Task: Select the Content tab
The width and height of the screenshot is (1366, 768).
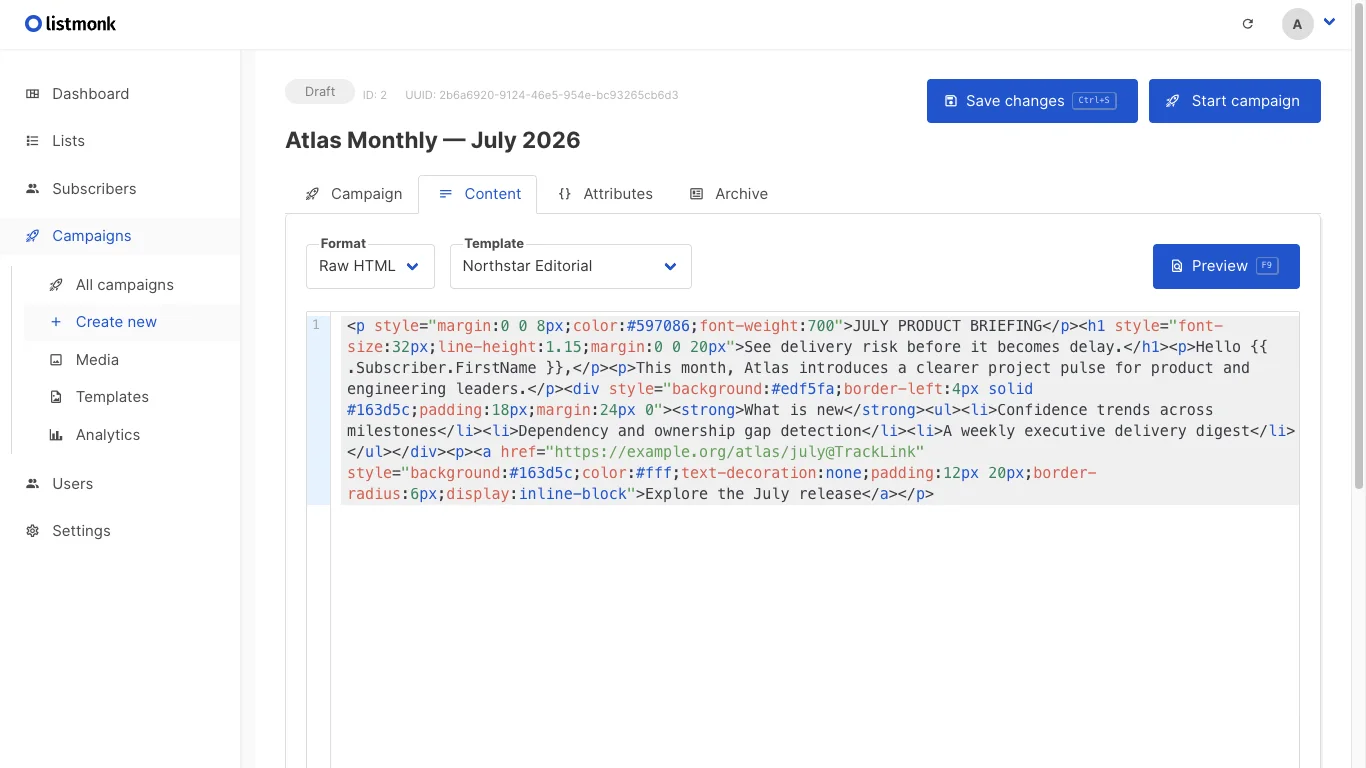Action: click(x=478, y=194)
